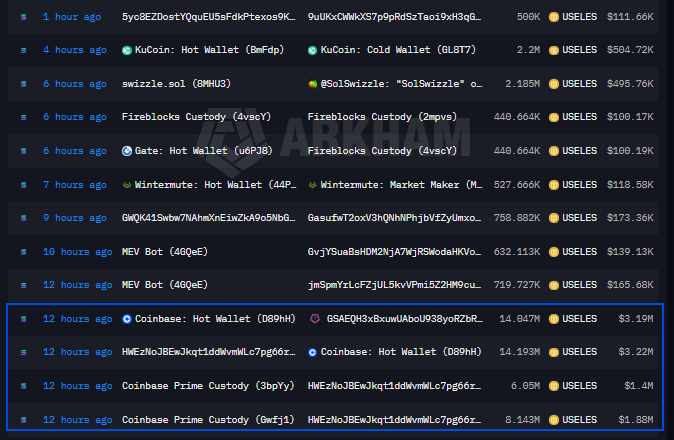
Task: Click the USELES coin icon in the $3.19M row
Action: point(554,319)
